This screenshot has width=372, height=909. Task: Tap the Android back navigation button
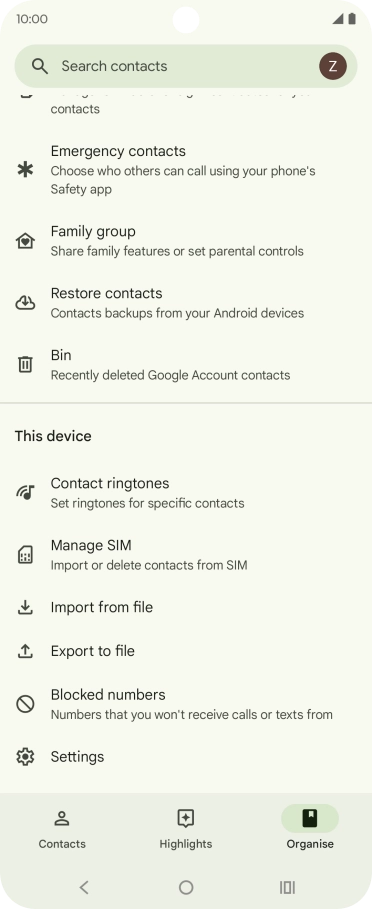click(x=84, y=887)
